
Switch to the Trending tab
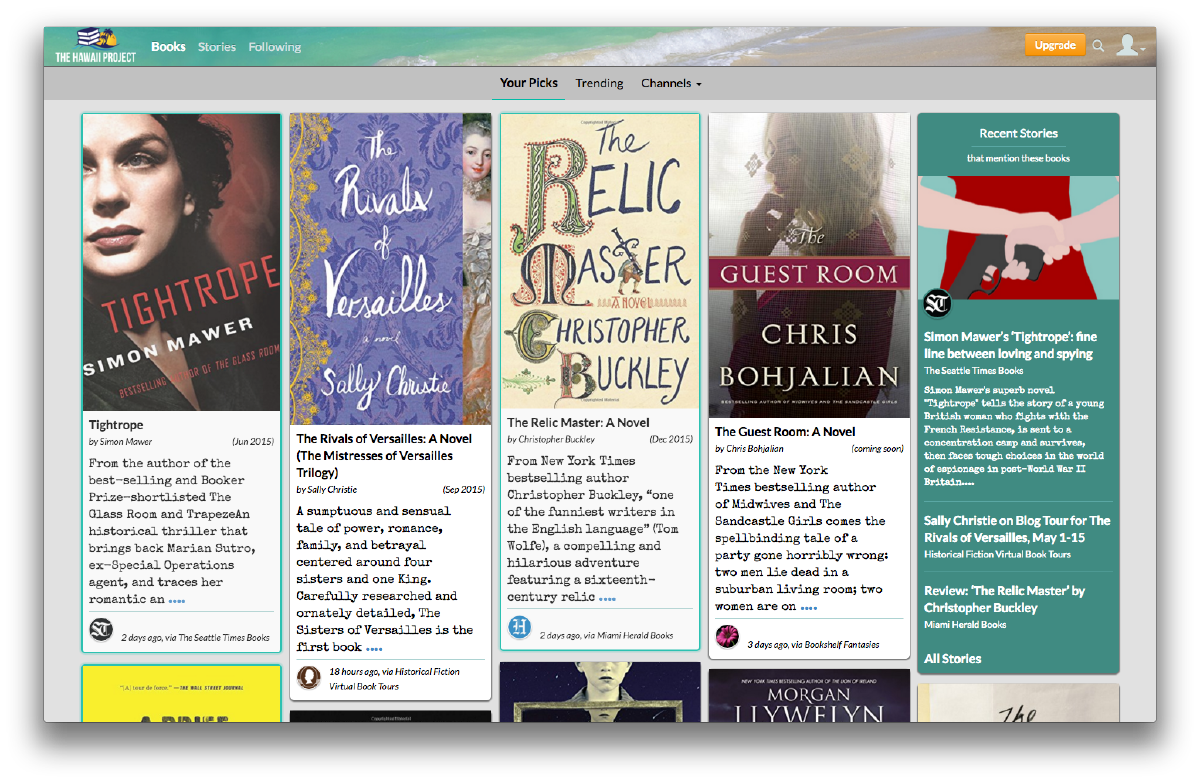(599, 84)
